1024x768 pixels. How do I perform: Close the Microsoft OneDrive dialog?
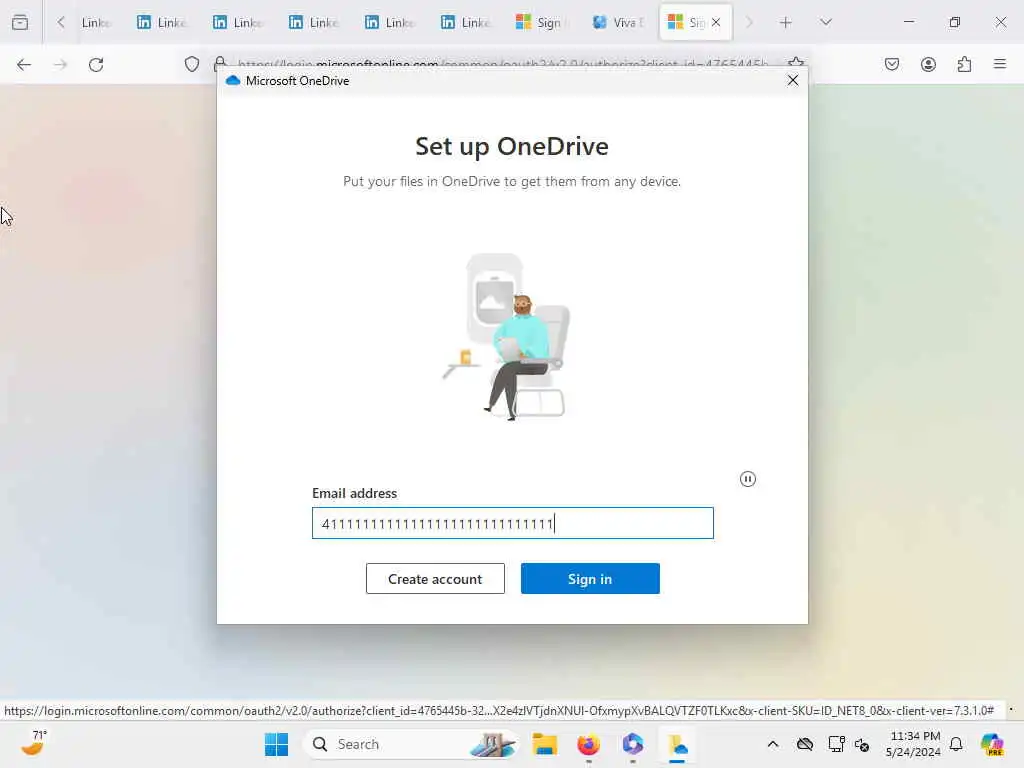793,80
